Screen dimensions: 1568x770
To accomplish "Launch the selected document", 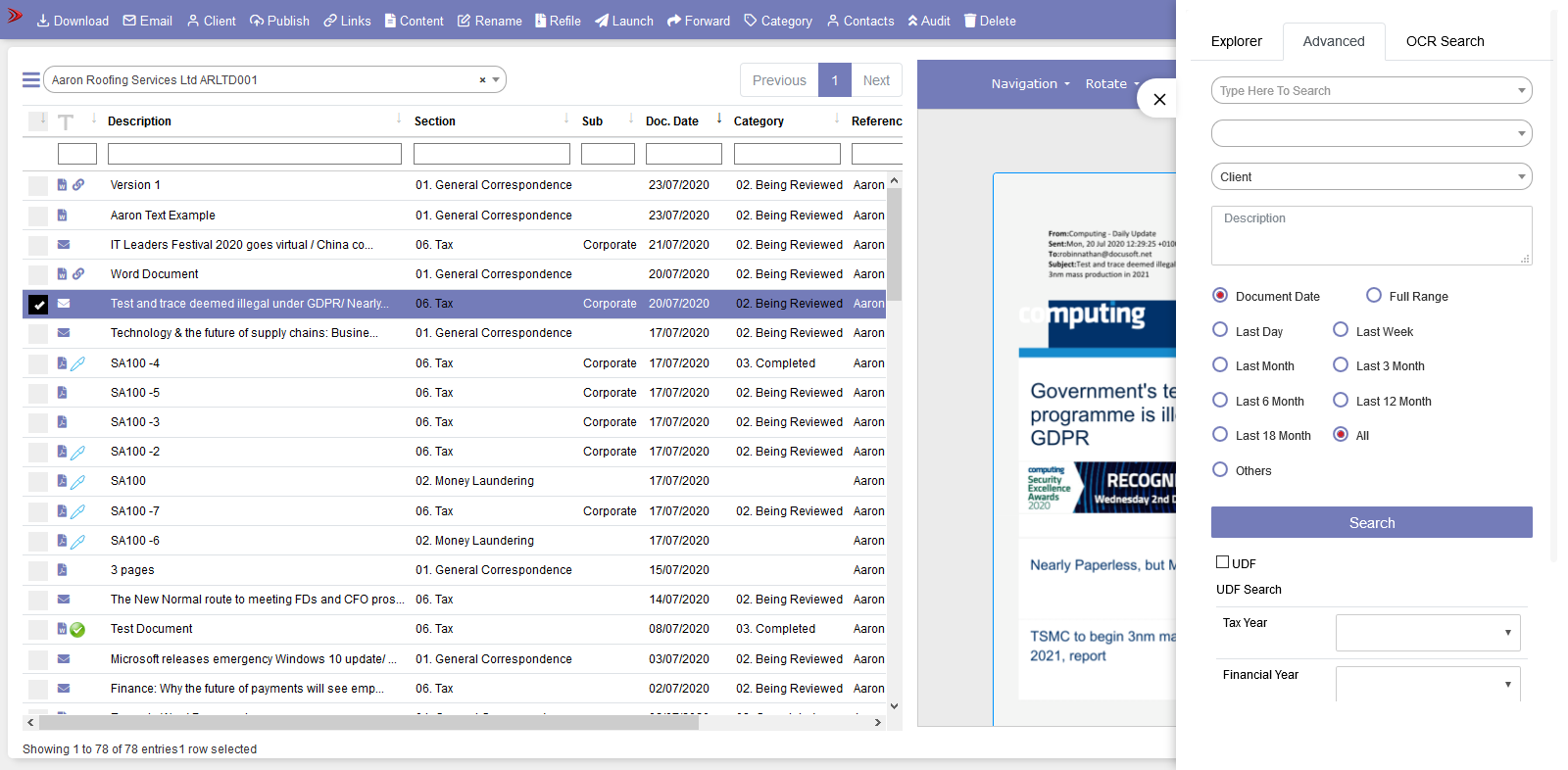I will click(623, 21).
